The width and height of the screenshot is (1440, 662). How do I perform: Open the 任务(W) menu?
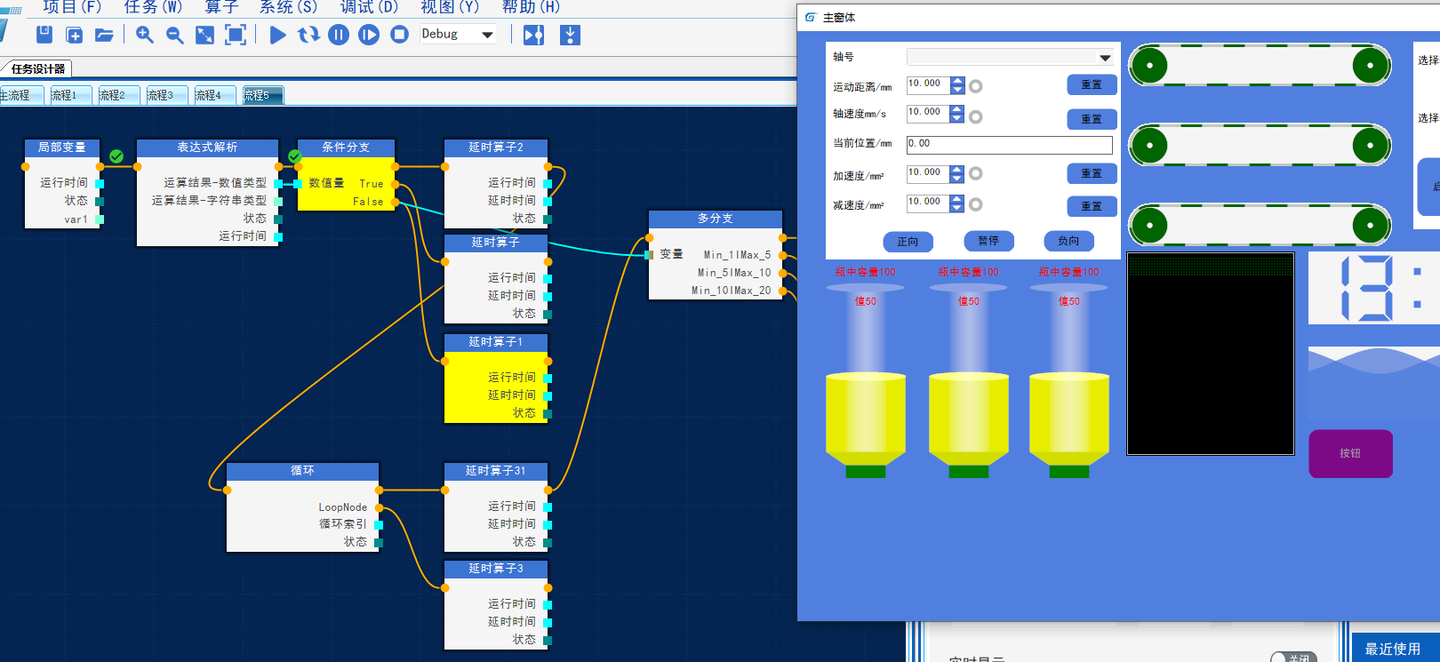click(153, 7)
